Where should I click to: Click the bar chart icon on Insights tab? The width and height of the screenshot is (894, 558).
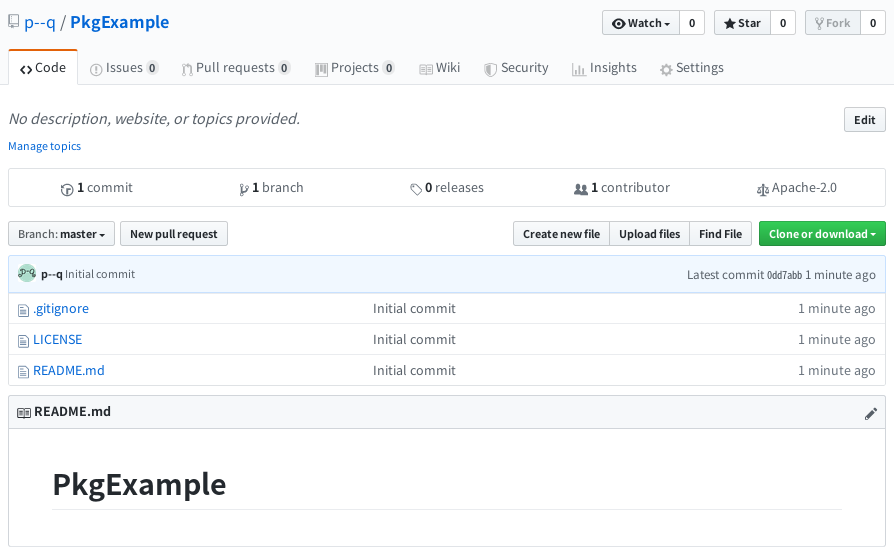click(579, 70)
